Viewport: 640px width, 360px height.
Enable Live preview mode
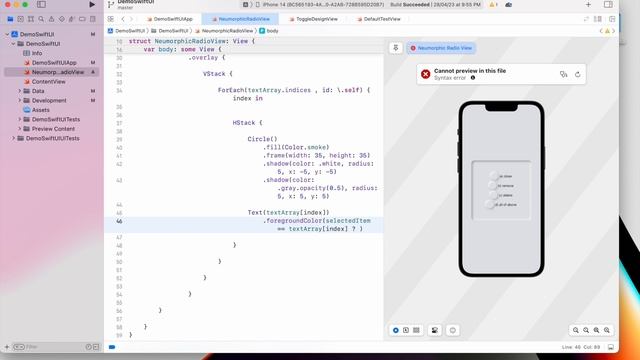click(x=396, y=330)
